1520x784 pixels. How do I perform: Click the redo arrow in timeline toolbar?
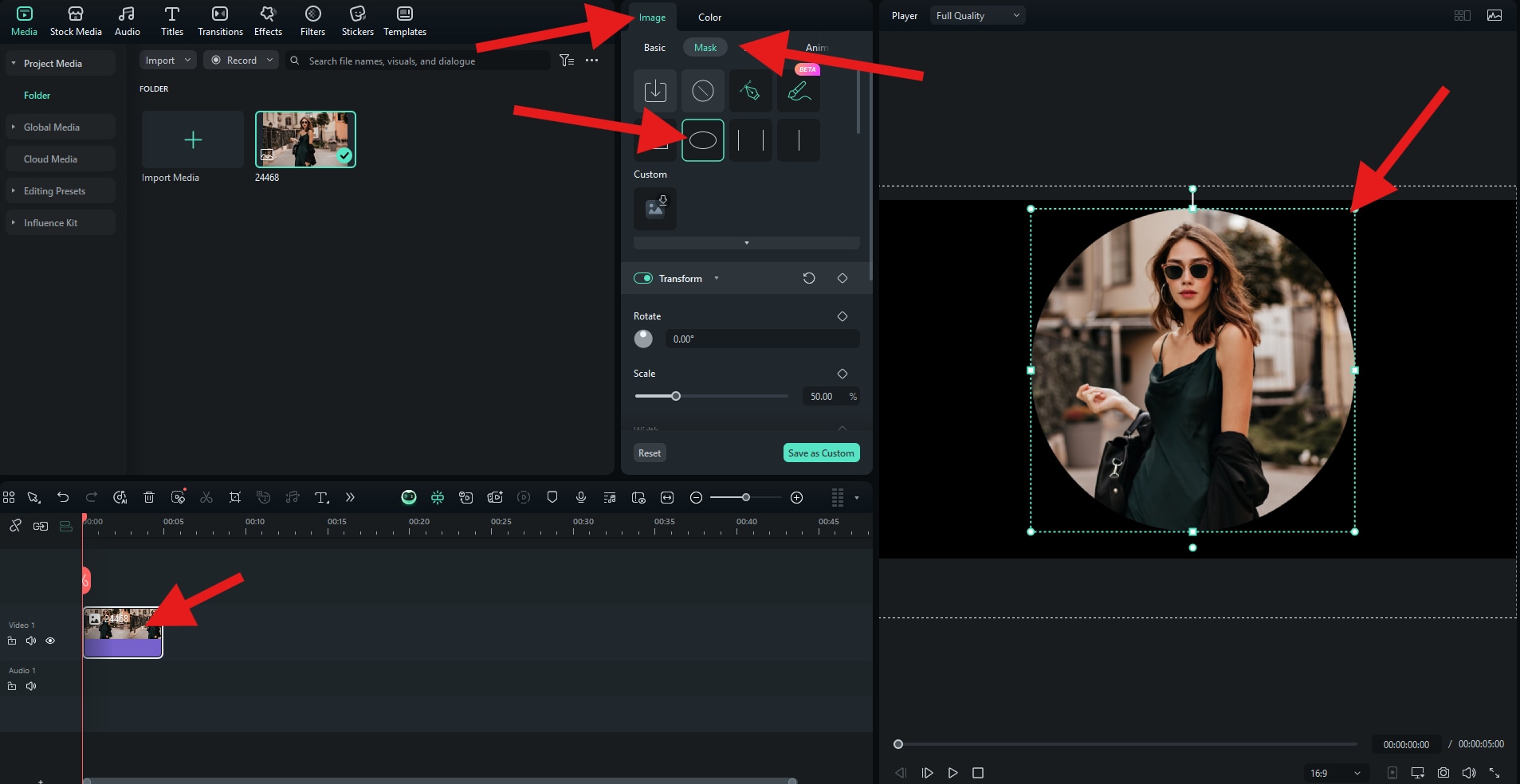pyautogui.click(x=92, y=497)
